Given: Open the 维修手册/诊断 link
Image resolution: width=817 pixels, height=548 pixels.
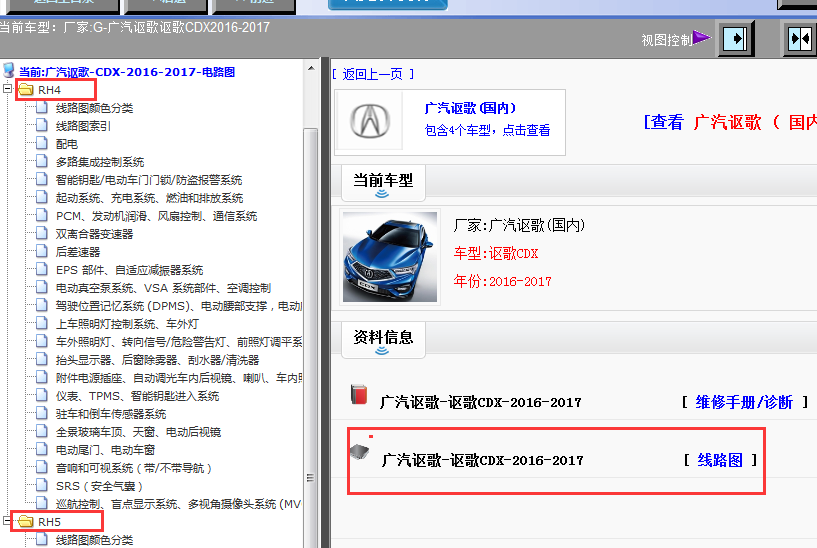Looking at the screenshot, I should click(x=744, y=402).
